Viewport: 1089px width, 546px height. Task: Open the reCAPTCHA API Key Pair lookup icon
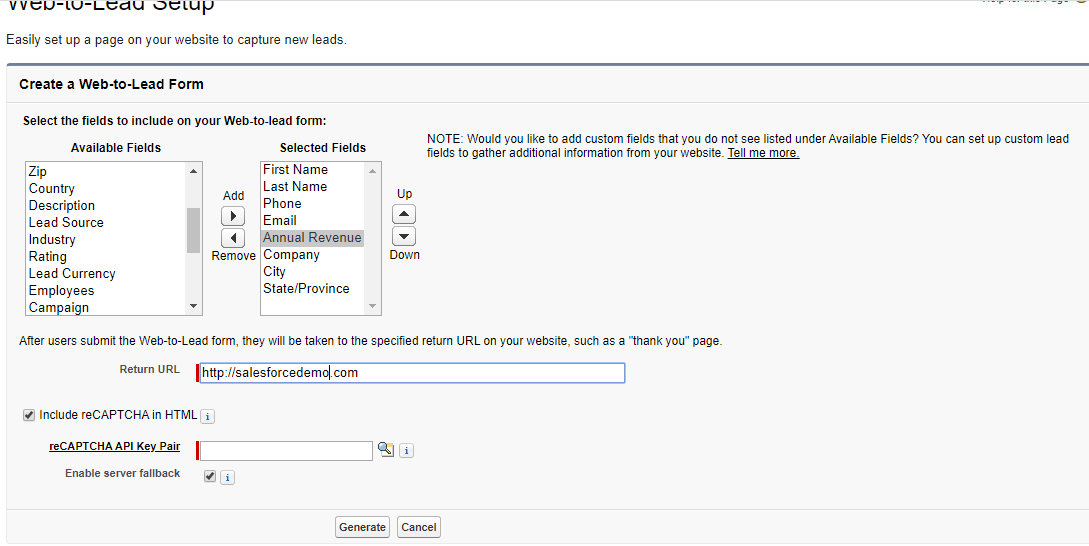pos(385,449)
